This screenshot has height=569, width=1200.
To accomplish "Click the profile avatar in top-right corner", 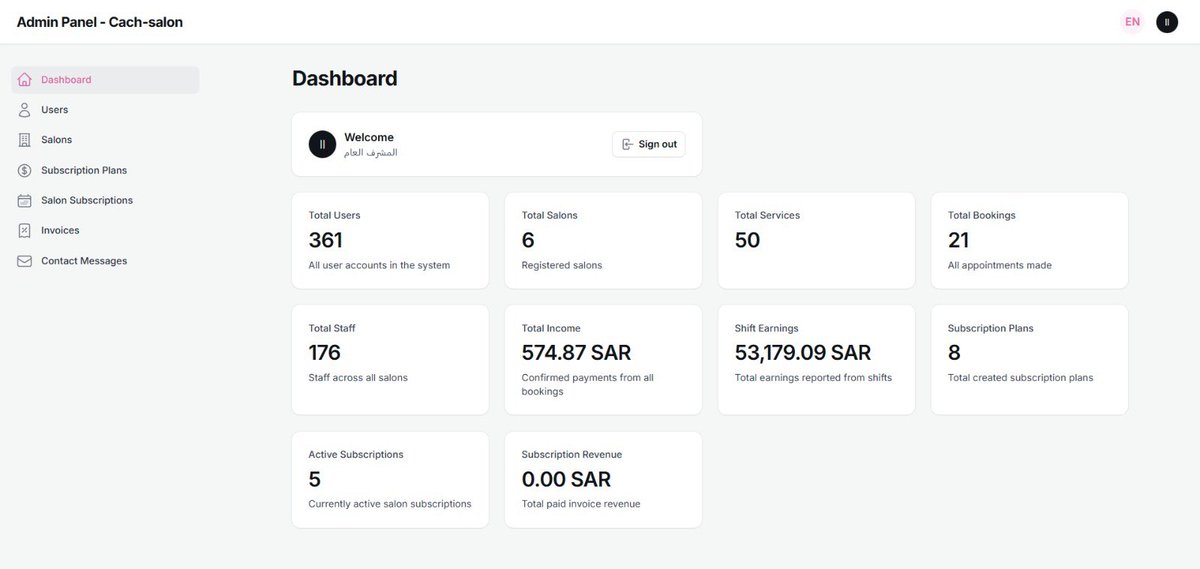I will point(1166,22).
